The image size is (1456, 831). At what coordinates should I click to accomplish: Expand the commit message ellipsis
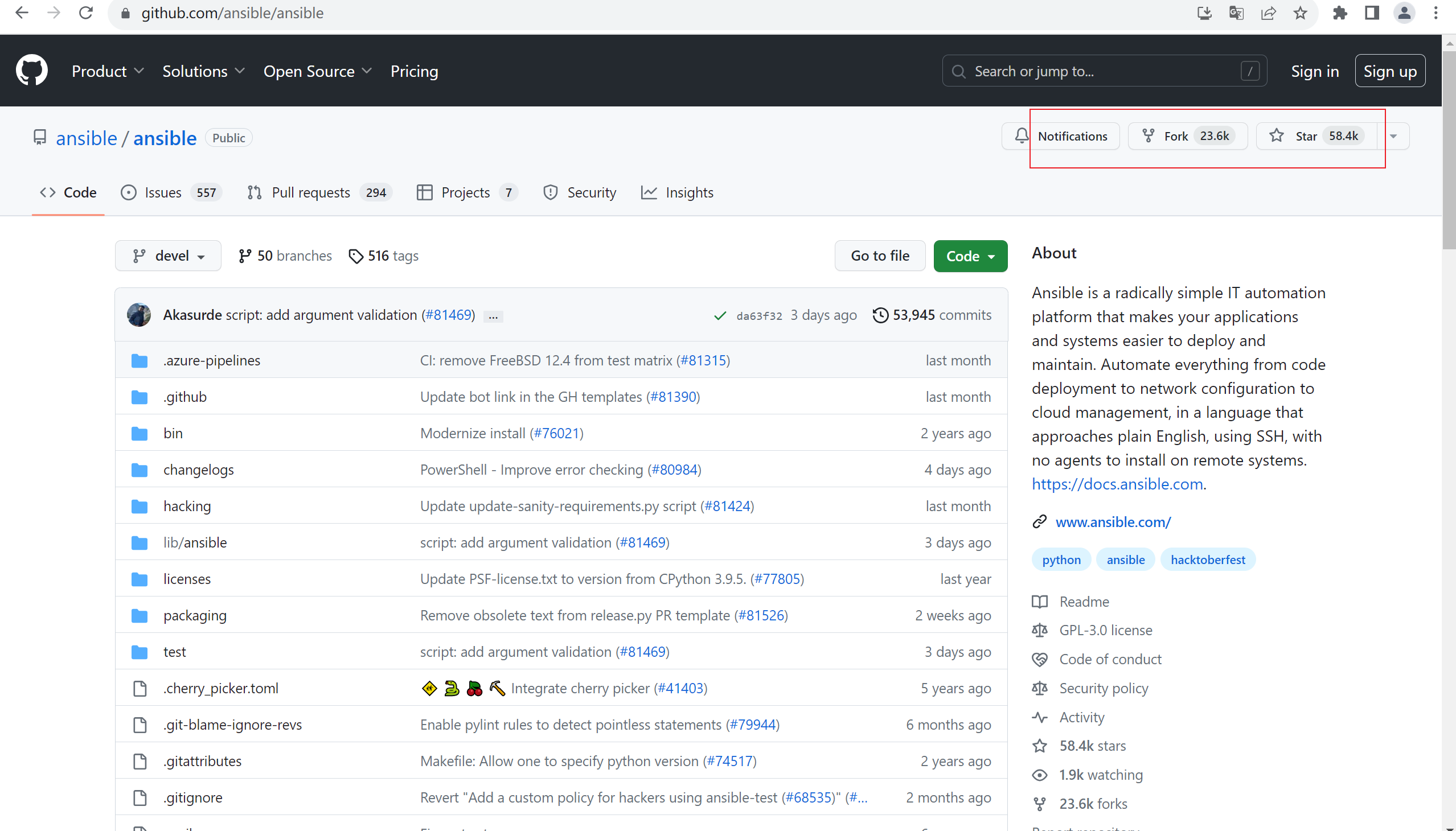pyautogui.click(x=493, y=316)
